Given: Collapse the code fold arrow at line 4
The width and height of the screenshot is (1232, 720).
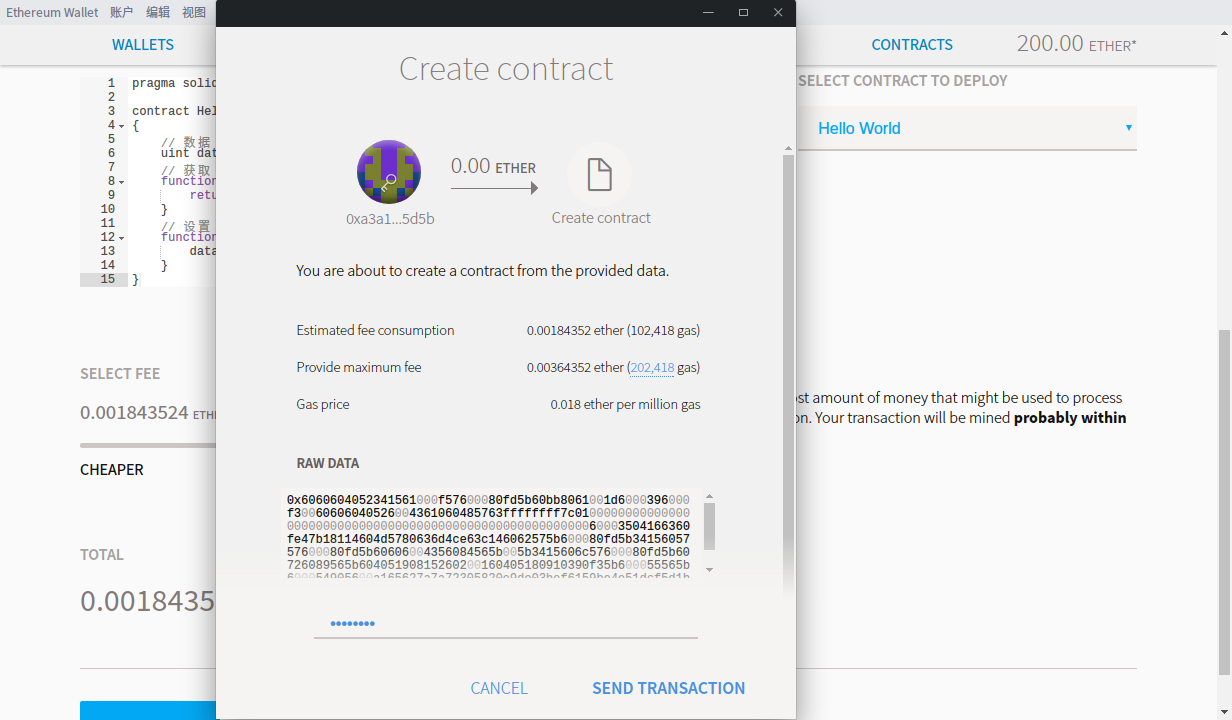Looking at the screenshot, I should [122, 126].
